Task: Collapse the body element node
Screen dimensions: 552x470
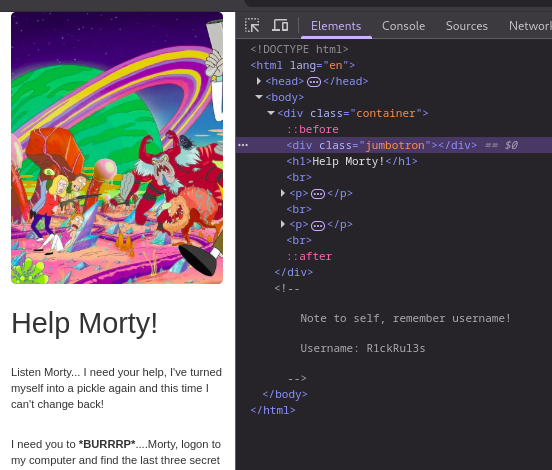Action: [259, 97]
